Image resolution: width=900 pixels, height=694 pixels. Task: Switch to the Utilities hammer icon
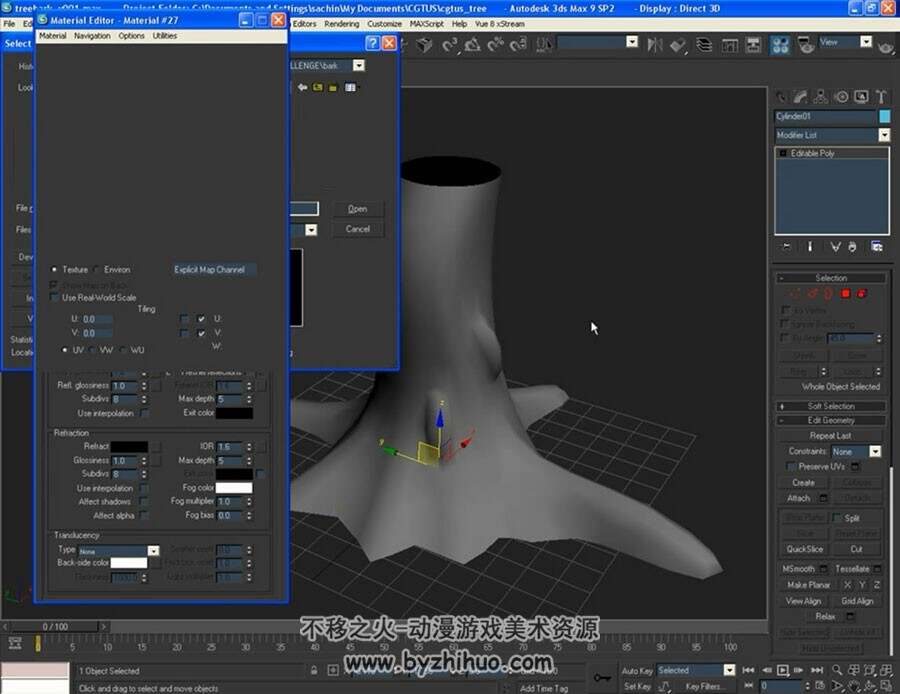881,96
